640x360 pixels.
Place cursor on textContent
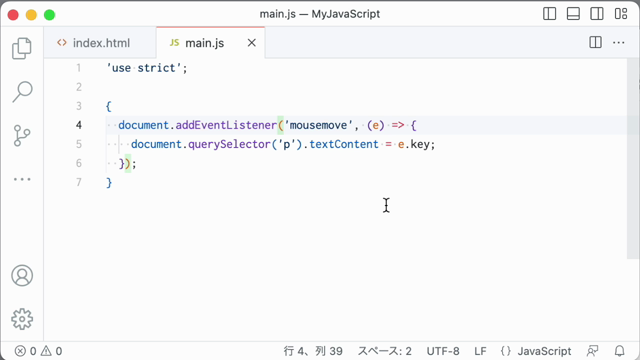pyautogui.click(x=344, y=144)
